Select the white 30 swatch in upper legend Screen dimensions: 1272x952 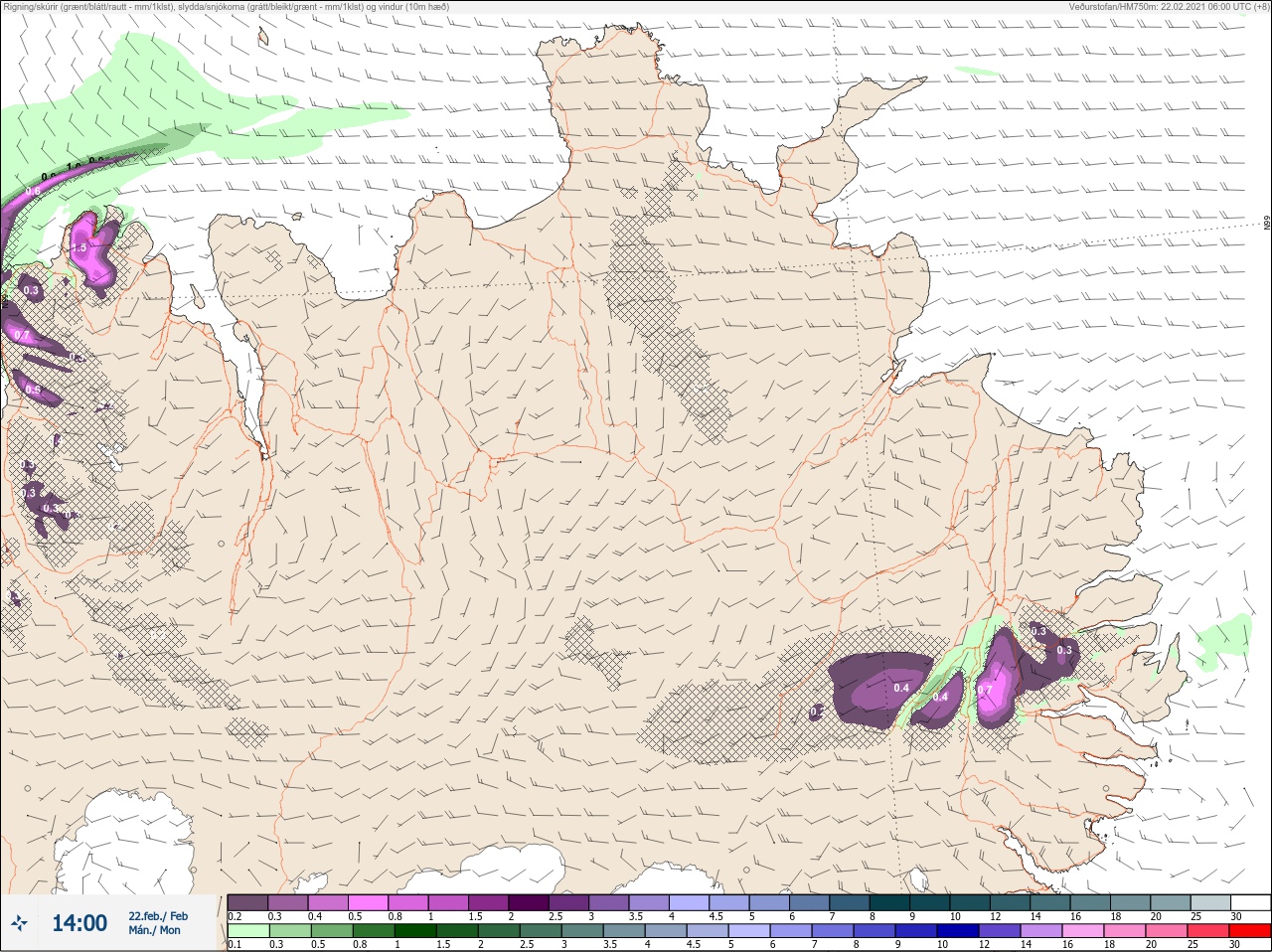1250,902
